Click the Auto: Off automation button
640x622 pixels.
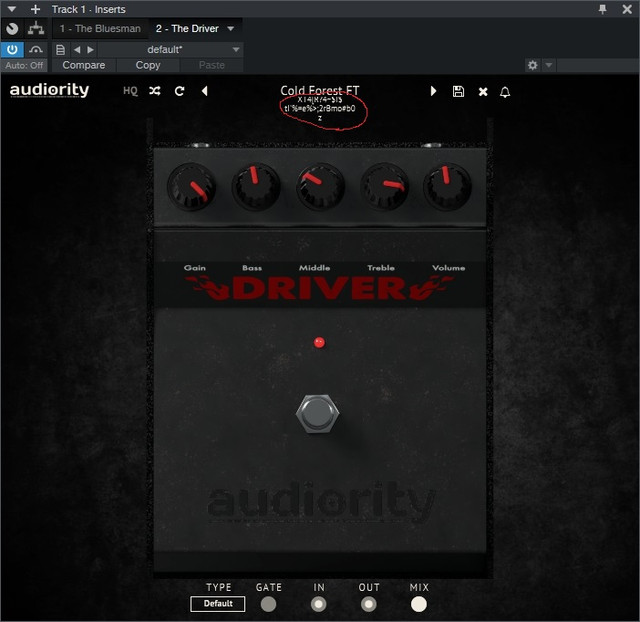pos(24,65)
